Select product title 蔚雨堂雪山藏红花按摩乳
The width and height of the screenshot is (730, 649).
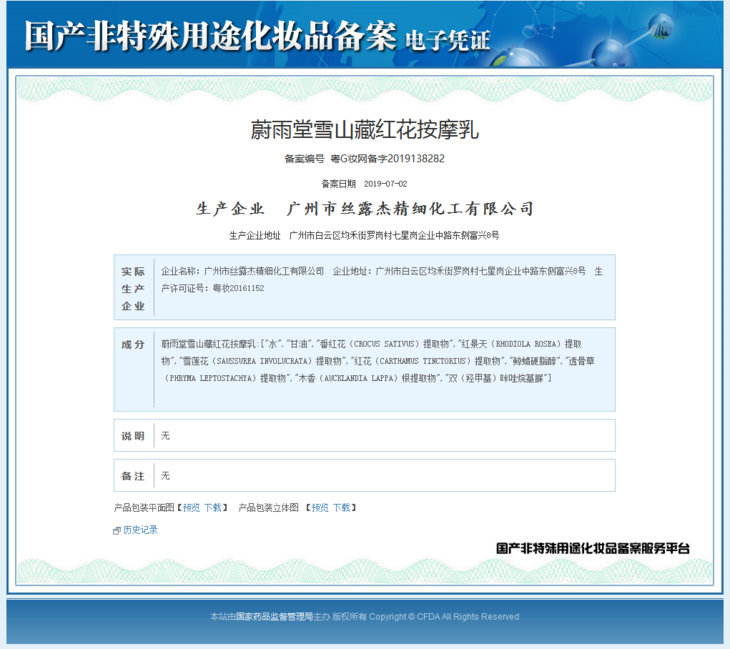pos(364,129)
